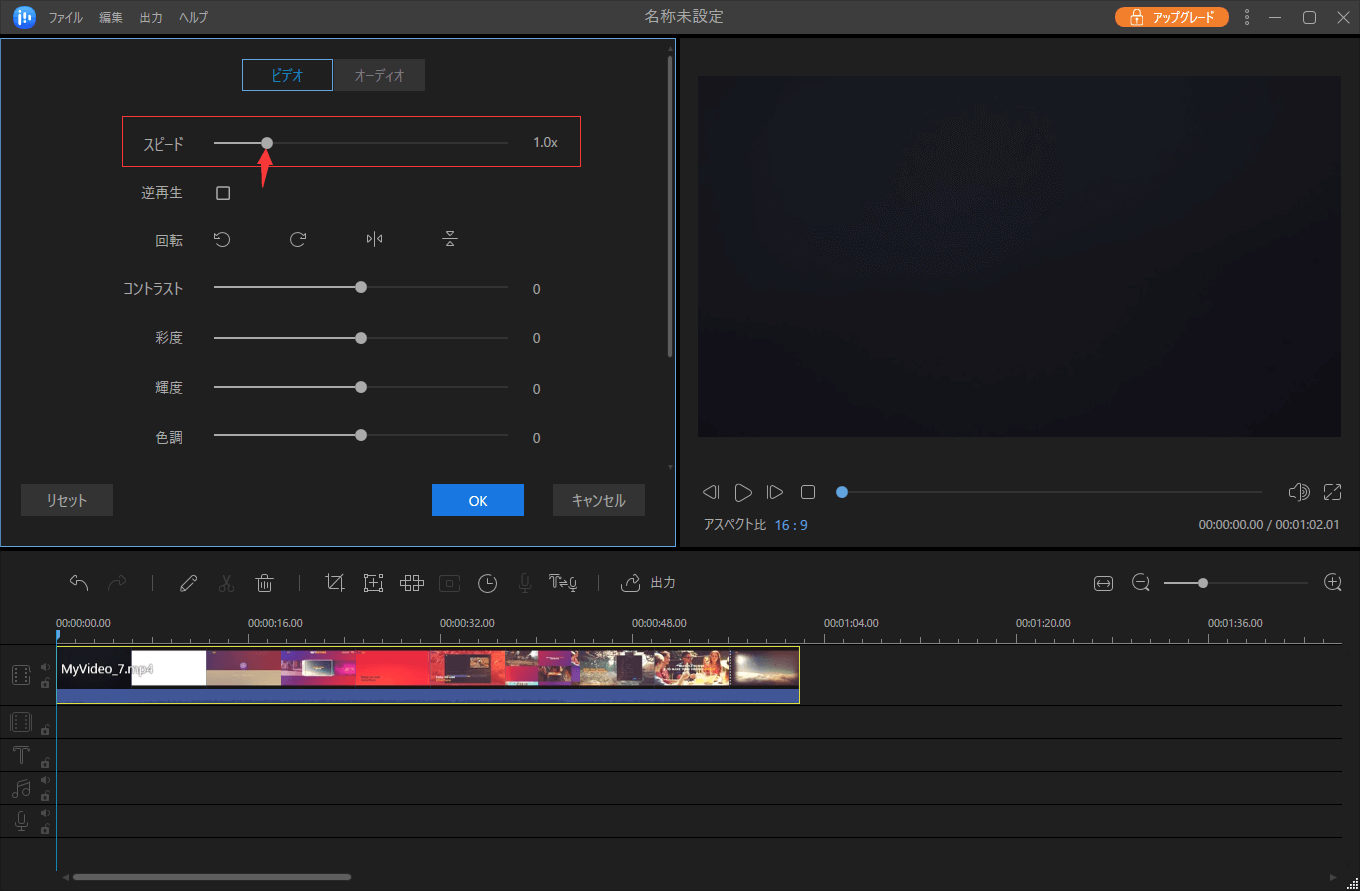Image resolution: width=1360 pixels, height=891 pixels.
Task: Click the スピード slider handle
Action: [267, 143]
